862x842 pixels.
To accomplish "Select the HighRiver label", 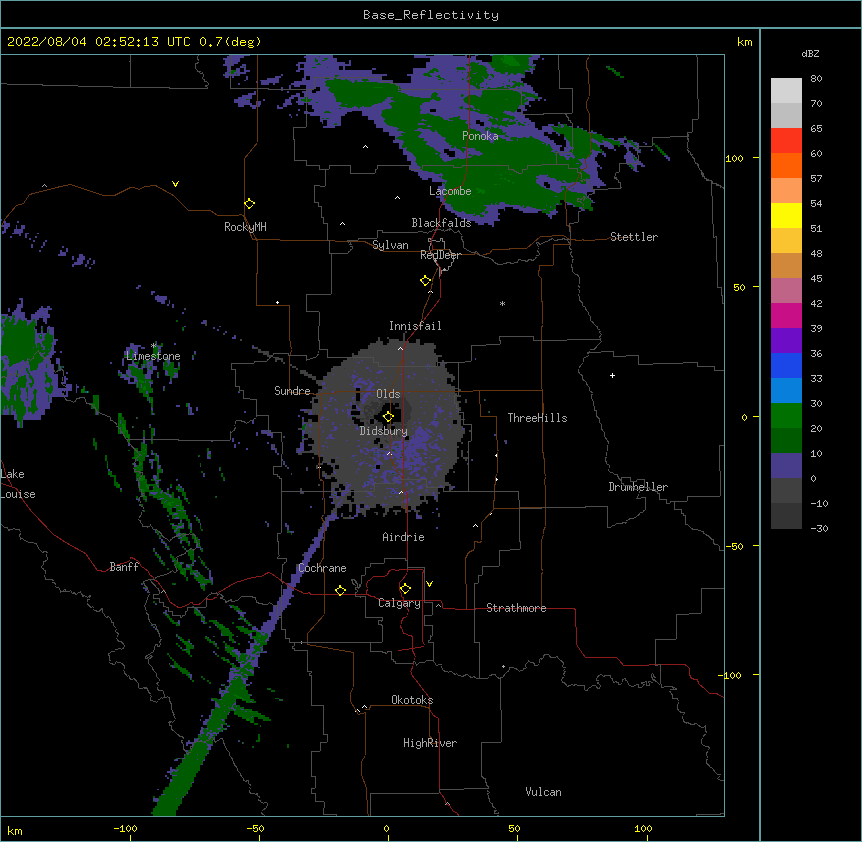I will [x=430, y=743].
